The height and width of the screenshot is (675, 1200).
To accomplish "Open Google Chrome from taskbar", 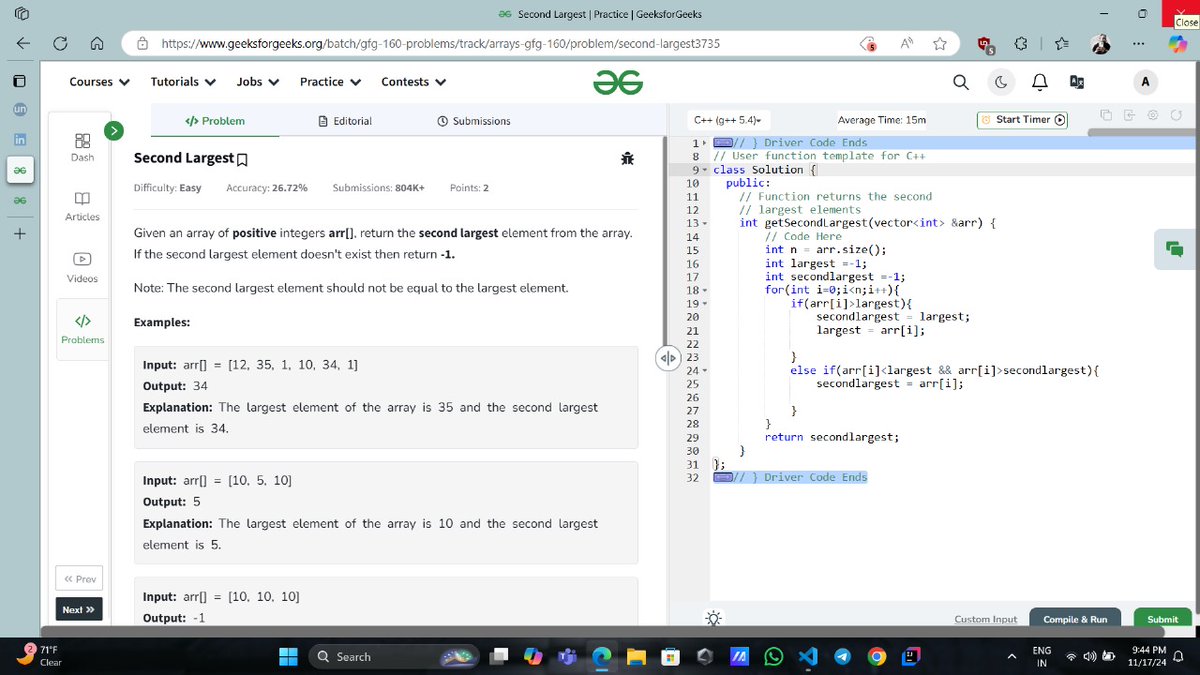I will [x=877, y=657].
